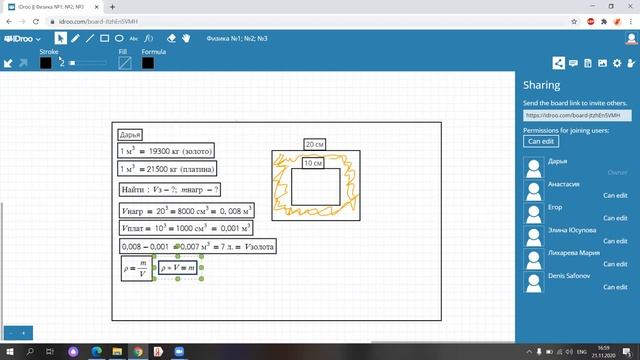Viewport: 640px width, 360px height.
Task: Select the gold density text 19300 кг
Action: tap(166, 151)
